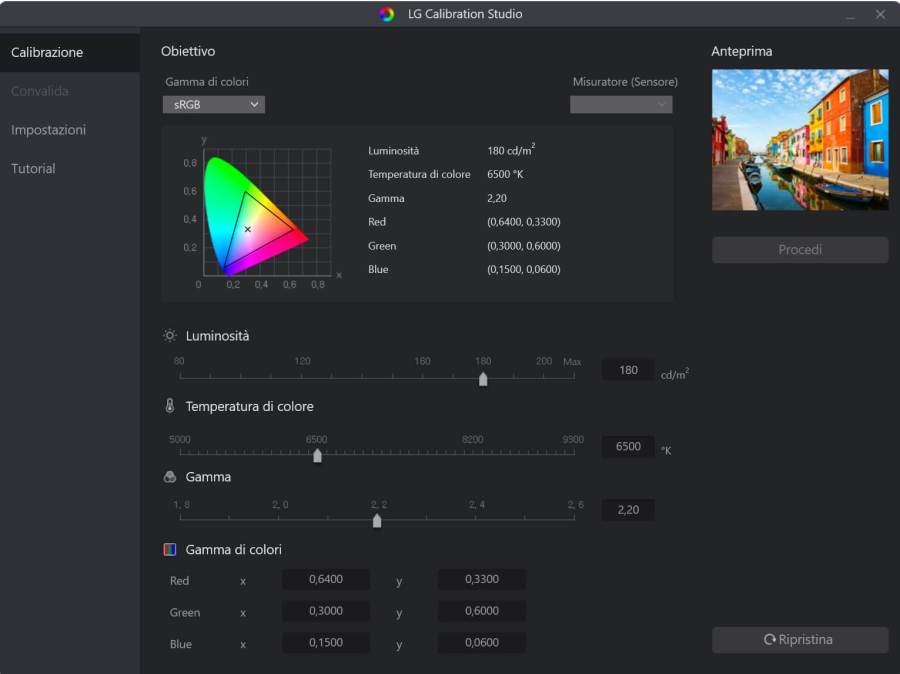This screenshot has height=674, width=900.
Task: Click the RGB icon beside Gamma di colori
Action: (x=170, y=549)
